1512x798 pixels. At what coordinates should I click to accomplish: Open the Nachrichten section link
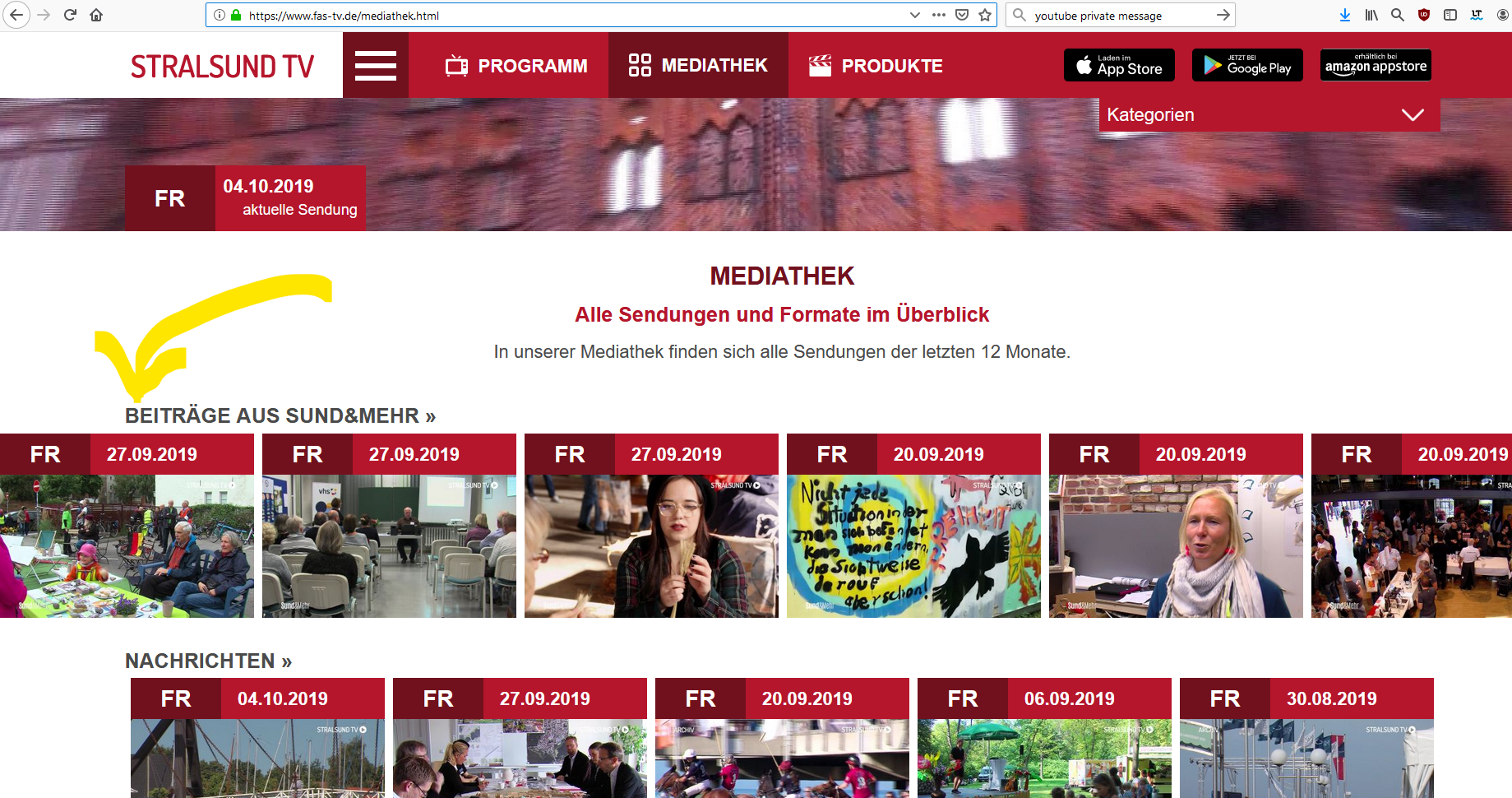(208, 661)
